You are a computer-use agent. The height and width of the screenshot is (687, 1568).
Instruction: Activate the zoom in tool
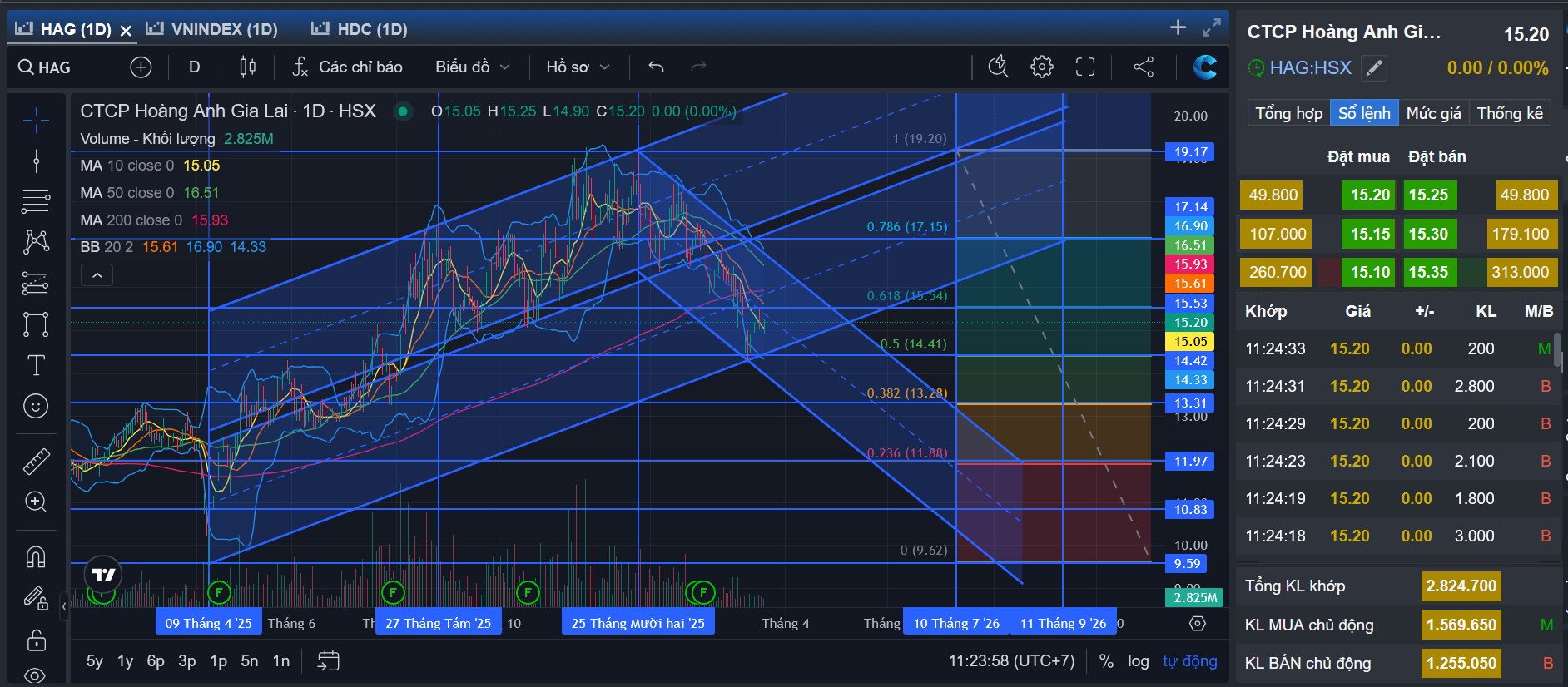pos(36,502)
